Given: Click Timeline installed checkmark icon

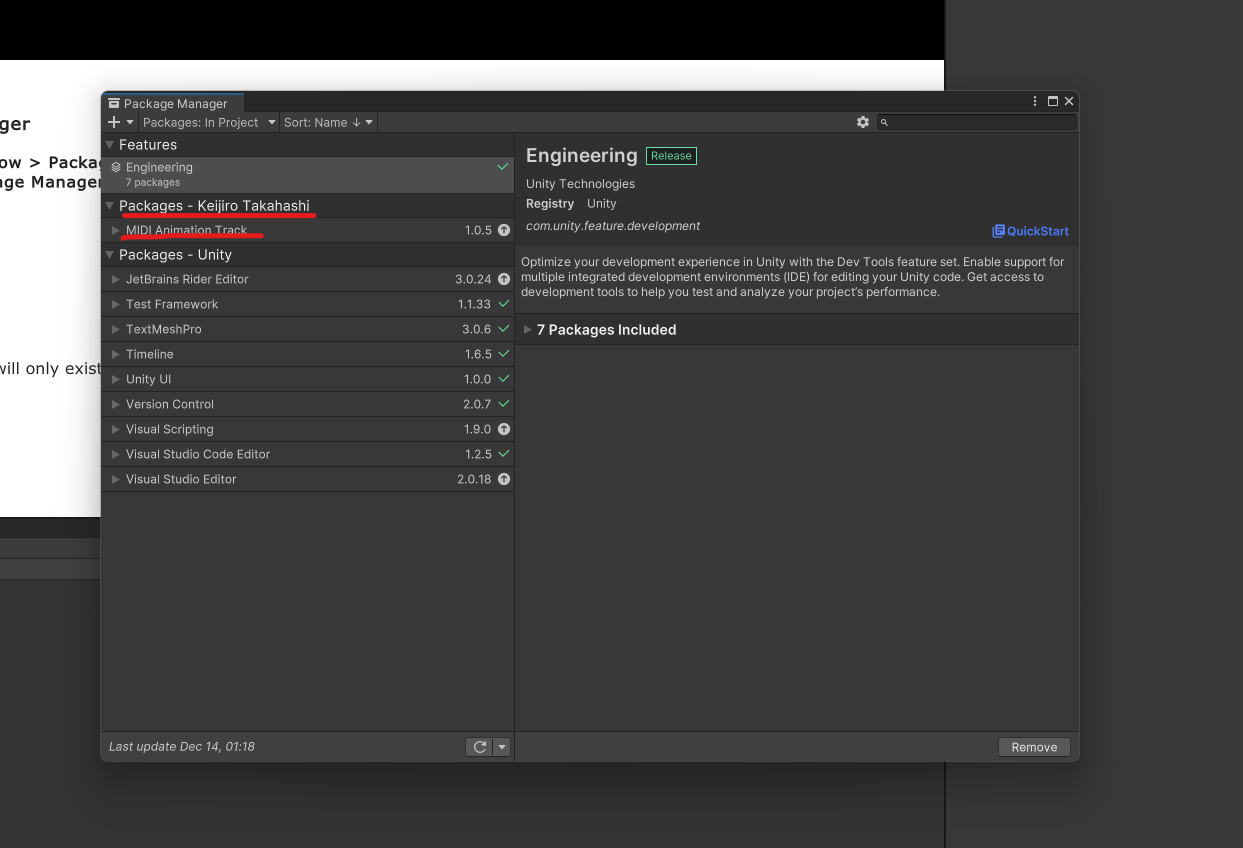Looking at the screenshot, I should click(504, 354).
